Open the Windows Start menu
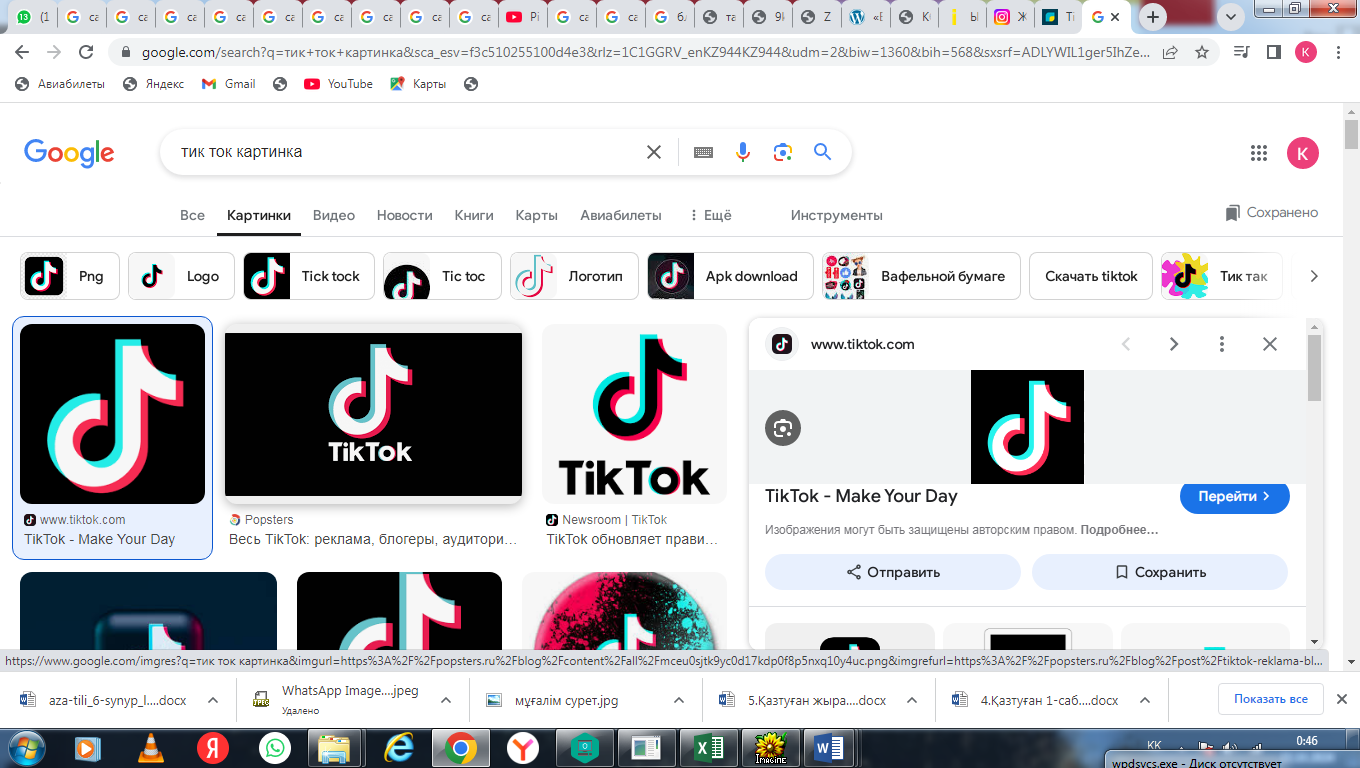 coord(26,747)
